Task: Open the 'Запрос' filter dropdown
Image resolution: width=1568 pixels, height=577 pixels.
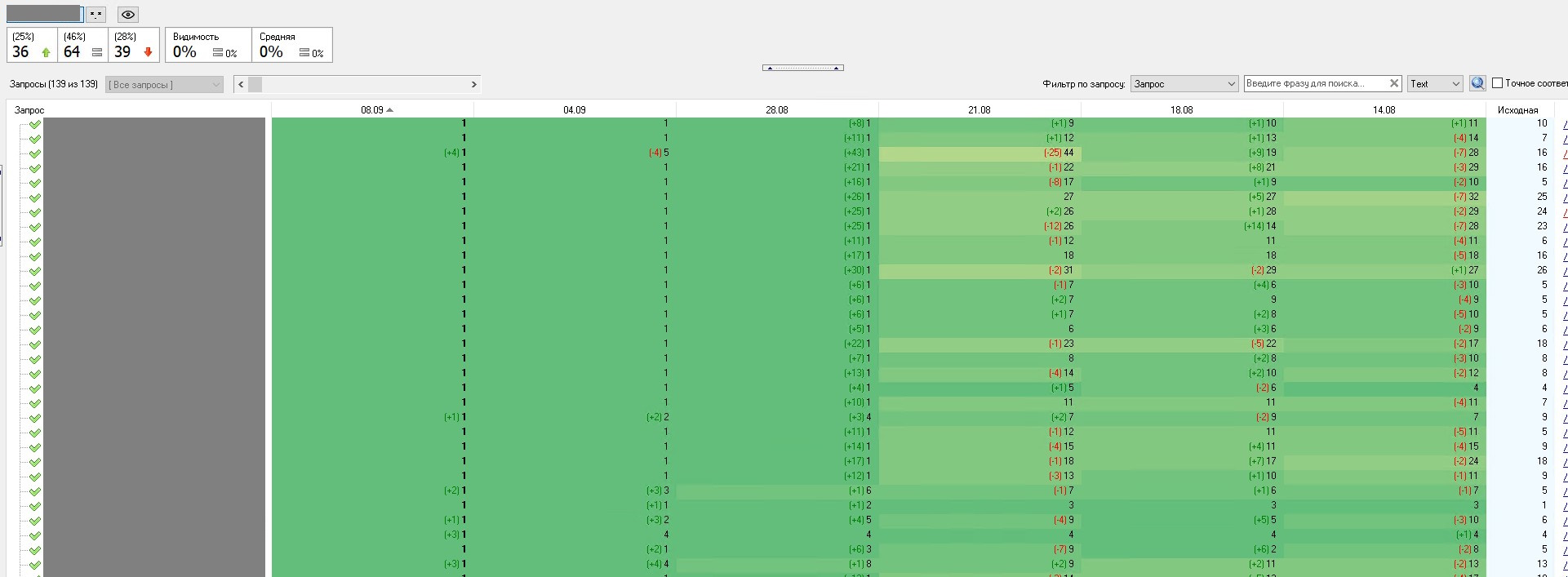Action: [x=1184, y=83]
